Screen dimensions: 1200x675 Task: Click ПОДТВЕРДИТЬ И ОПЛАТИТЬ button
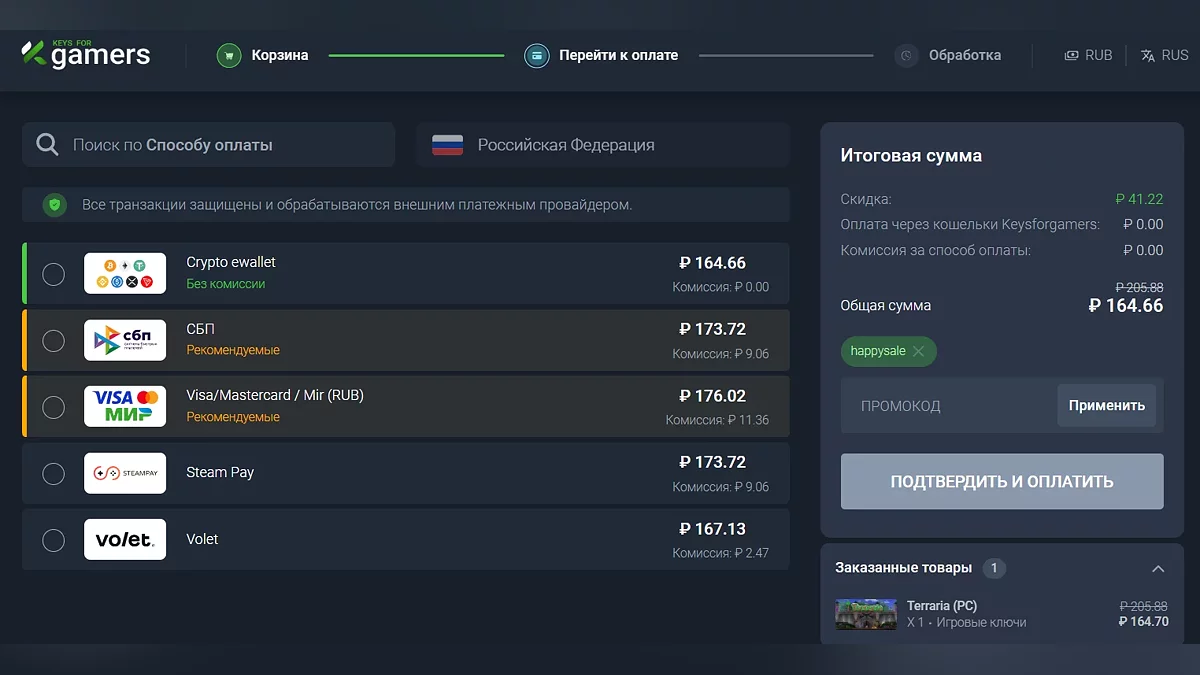1001,482
